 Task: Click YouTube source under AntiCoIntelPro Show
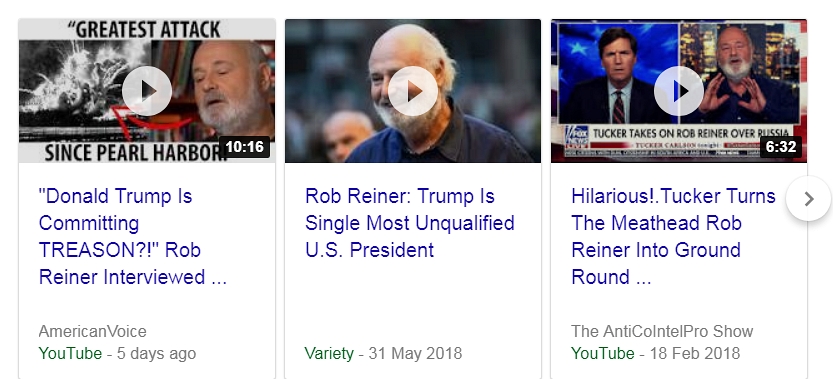click(602, 353)
